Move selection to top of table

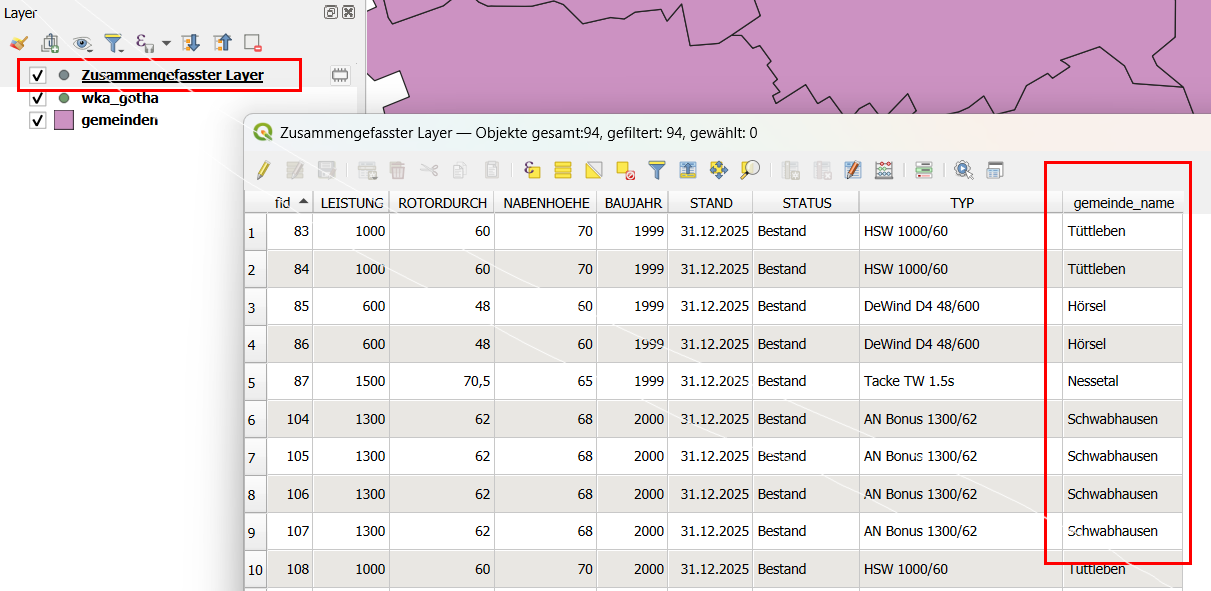687,170
